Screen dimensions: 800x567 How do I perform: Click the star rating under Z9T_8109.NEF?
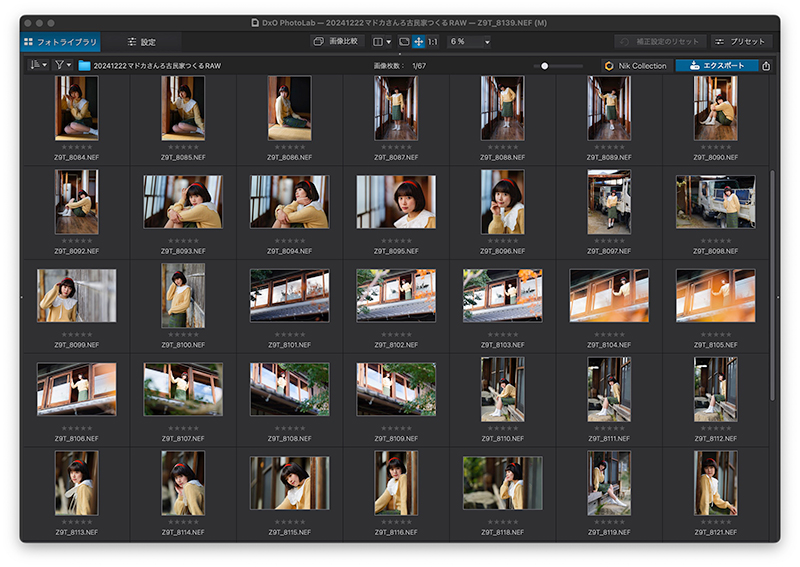point(396,428)
